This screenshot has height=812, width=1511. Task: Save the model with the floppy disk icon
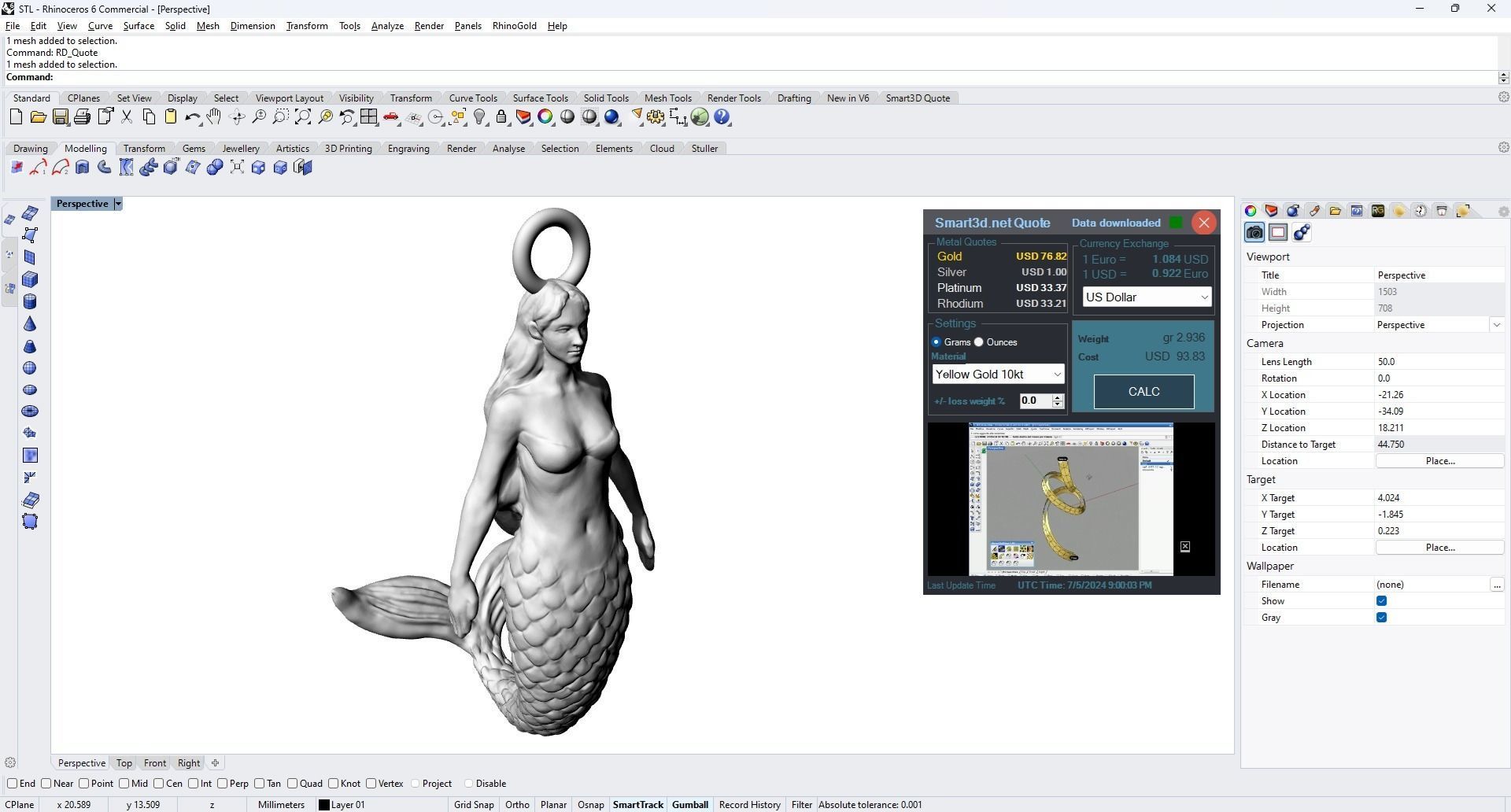pyautogui.click(x=60, y=117)
